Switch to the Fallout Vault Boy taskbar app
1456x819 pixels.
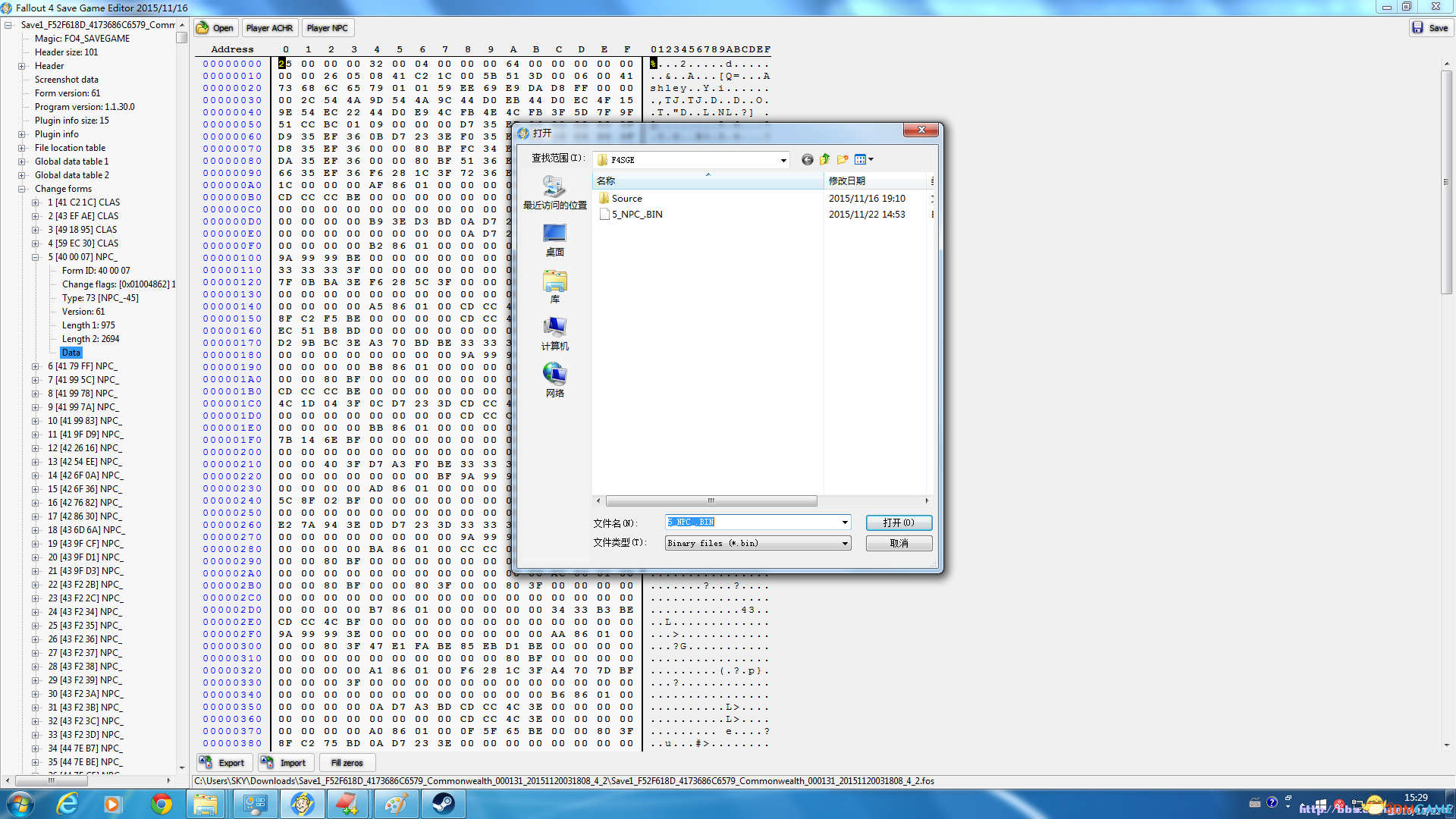click(x=302, y=804)
